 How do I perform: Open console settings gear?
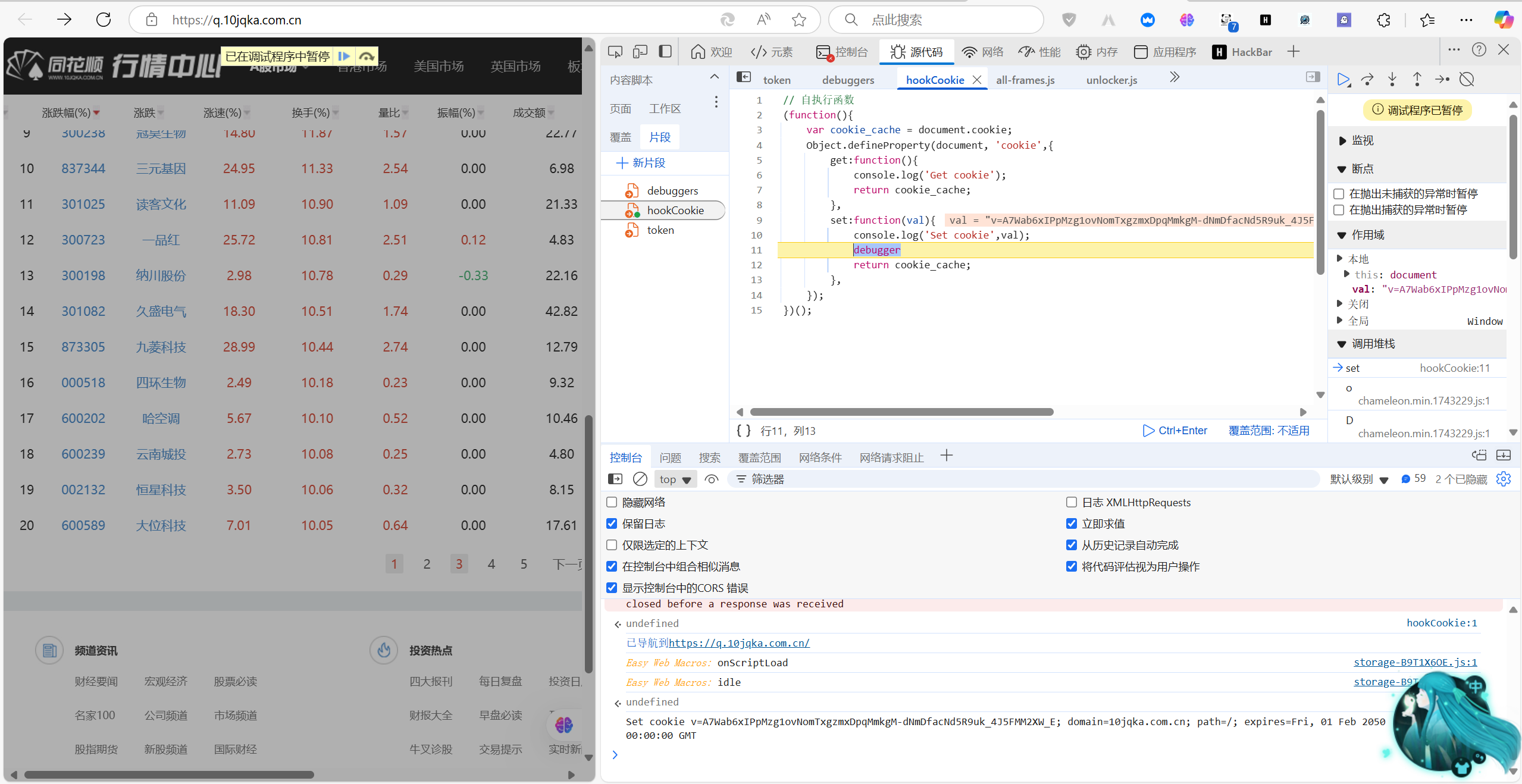tap(1503, 479)
